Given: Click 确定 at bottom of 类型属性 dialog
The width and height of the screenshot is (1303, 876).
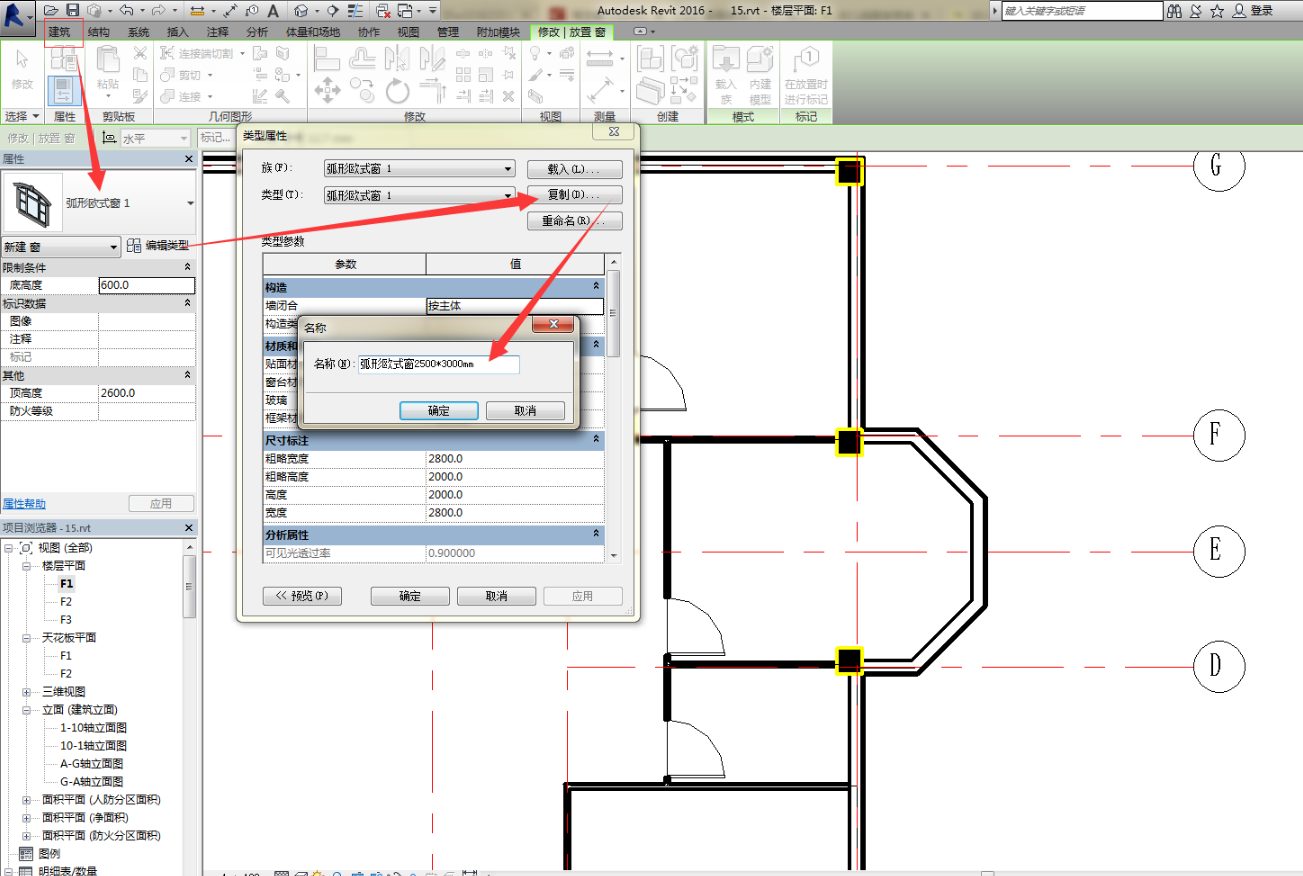Looking at the screenshot, I should click(410, 596).
